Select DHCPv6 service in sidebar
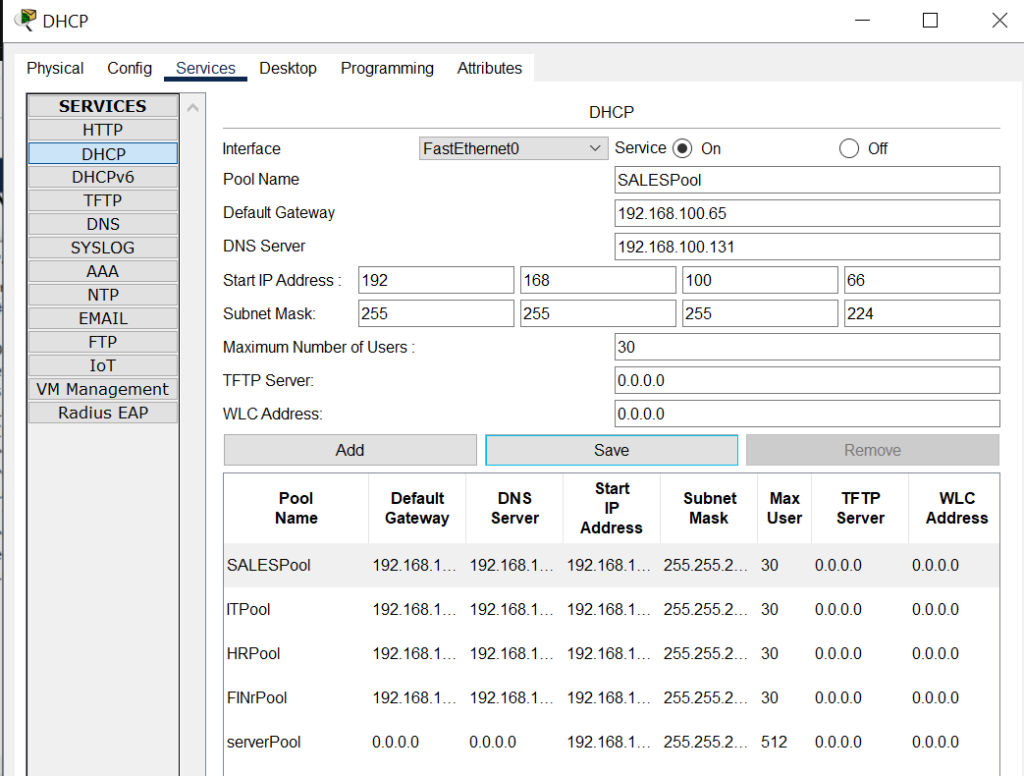The image size is (1024, 776). click(103, 177)
